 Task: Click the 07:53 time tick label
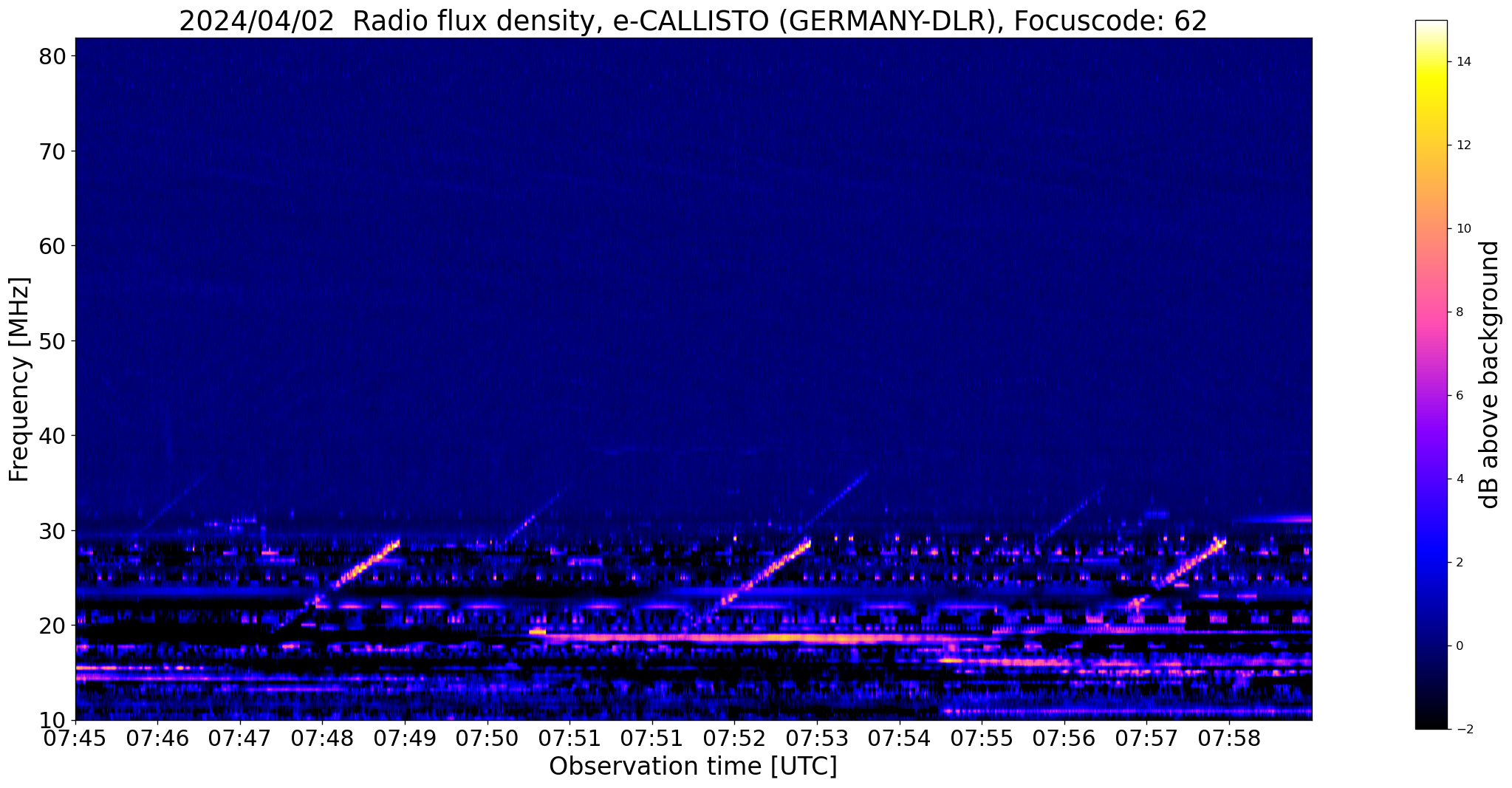817,739
